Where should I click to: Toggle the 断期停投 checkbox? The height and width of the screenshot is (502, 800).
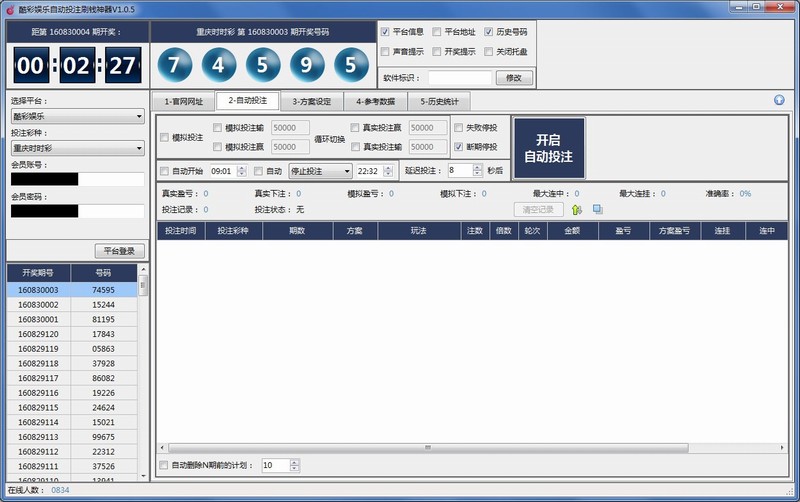pyautogui.click(x=459, y=147)
